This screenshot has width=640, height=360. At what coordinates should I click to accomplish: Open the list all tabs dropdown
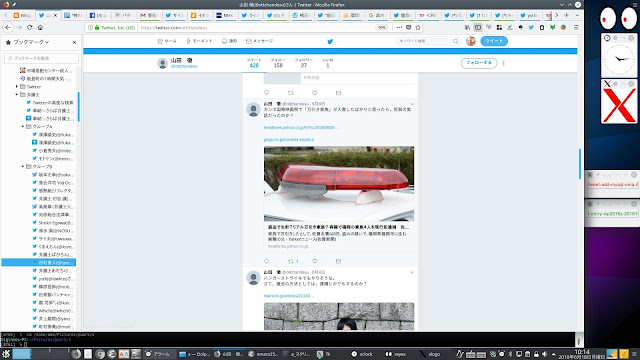tap(577, 15)
